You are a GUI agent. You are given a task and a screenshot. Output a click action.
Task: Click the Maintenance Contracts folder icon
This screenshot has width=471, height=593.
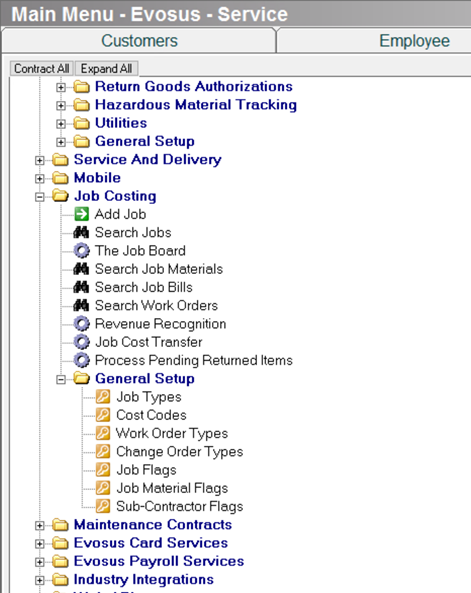click(60, 525)
